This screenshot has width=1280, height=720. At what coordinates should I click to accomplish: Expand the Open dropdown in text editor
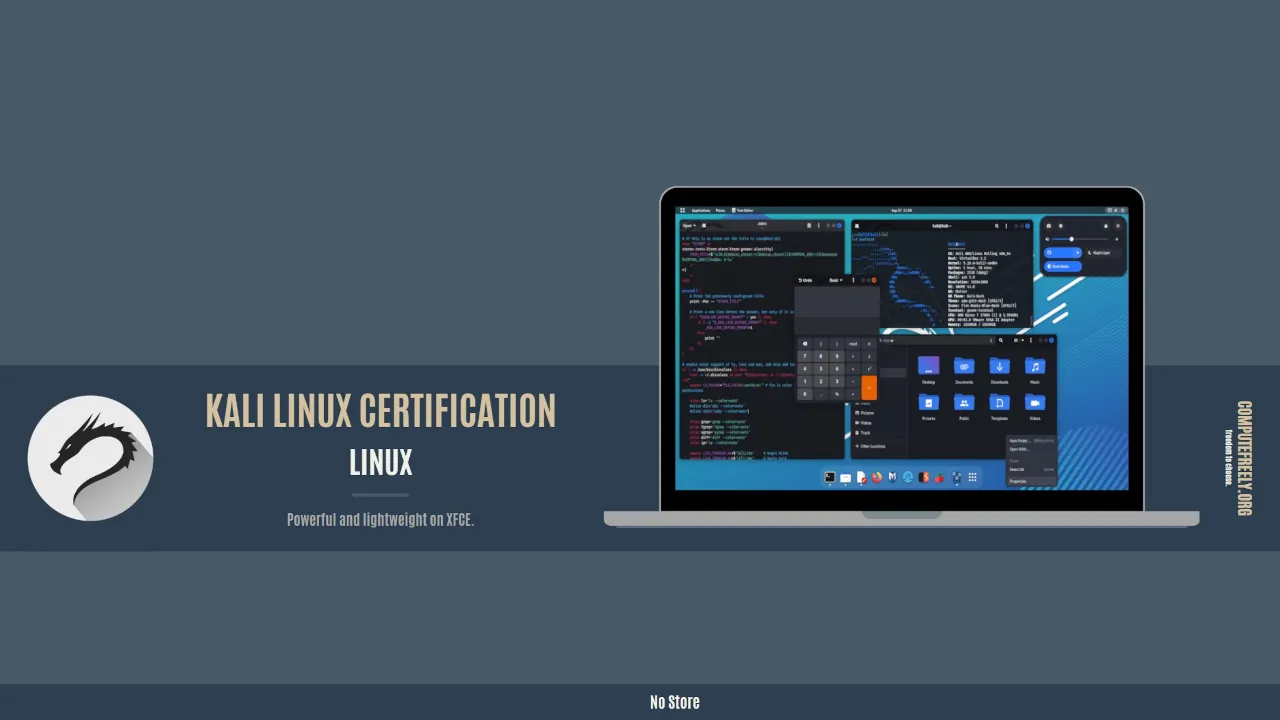pos(689,225)
